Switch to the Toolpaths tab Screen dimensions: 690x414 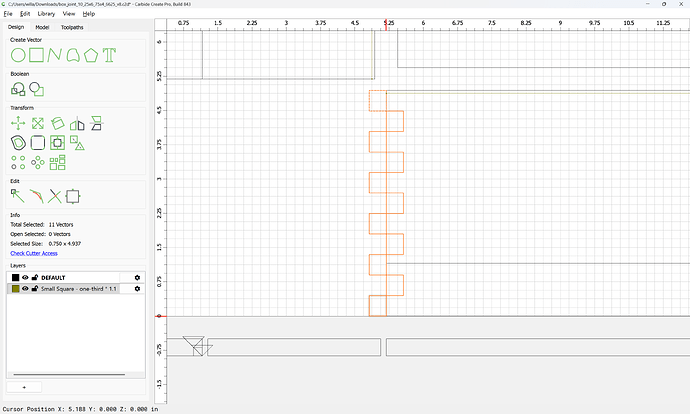pos(72,27)
